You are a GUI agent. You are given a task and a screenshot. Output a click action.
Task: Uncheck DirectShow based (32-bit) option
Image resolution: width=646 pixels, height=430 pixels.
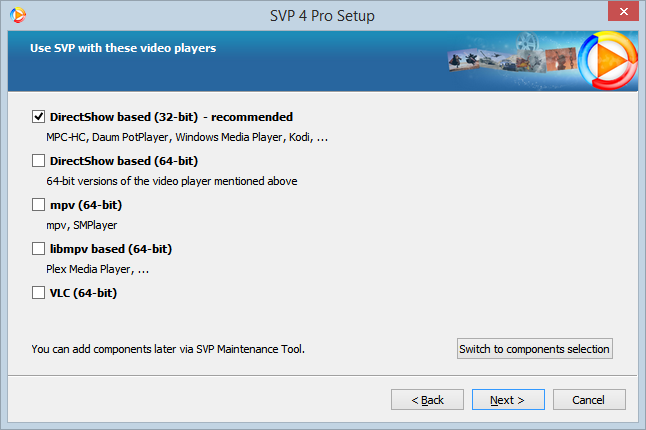39,117
